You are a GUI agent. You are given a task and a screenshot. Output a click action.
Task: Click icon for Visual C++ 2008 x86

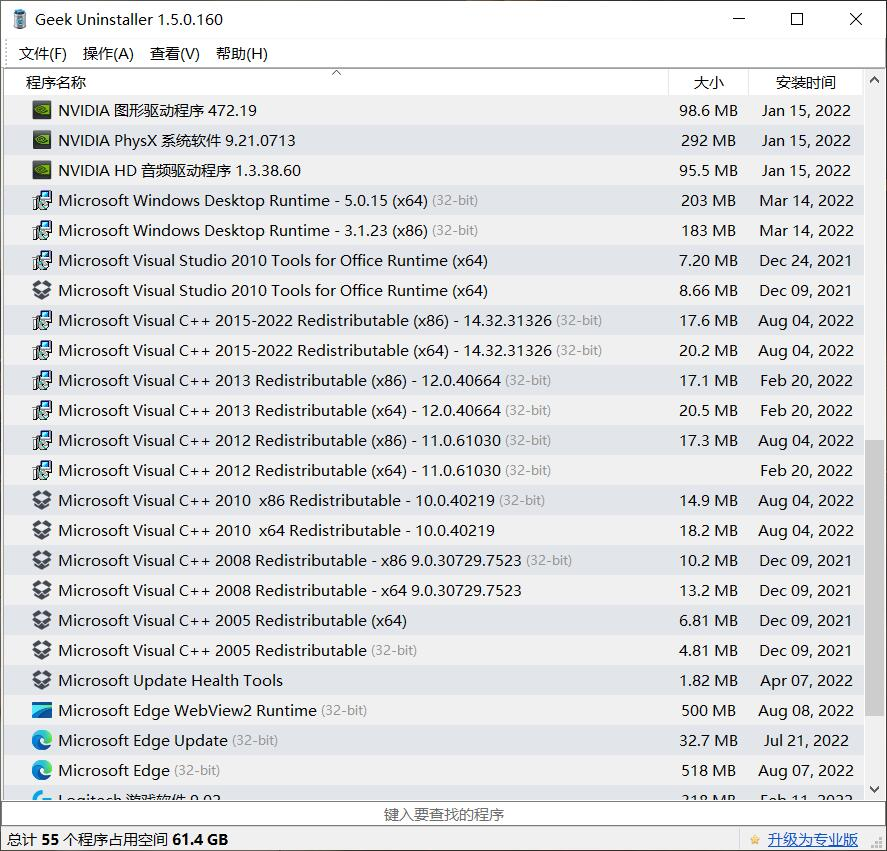click(42, 560)
